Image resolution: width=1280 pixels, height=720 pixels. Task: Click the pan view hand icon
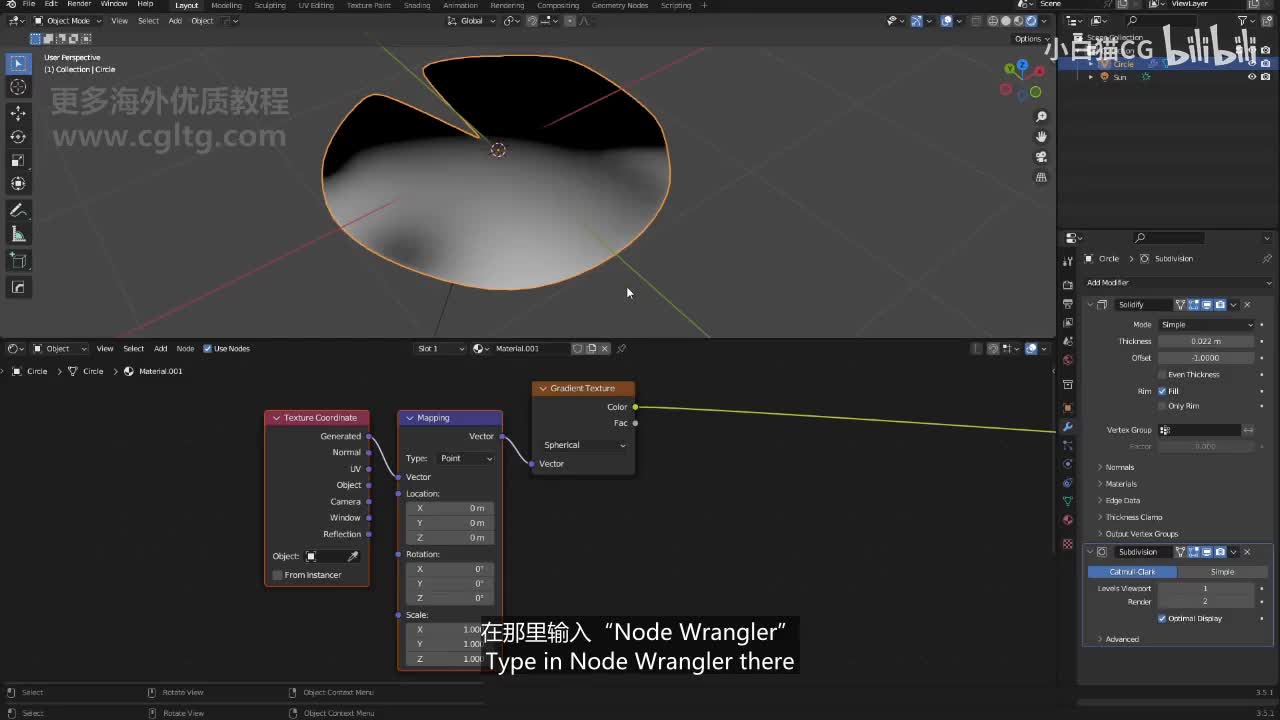click(x=1041, y=137)
